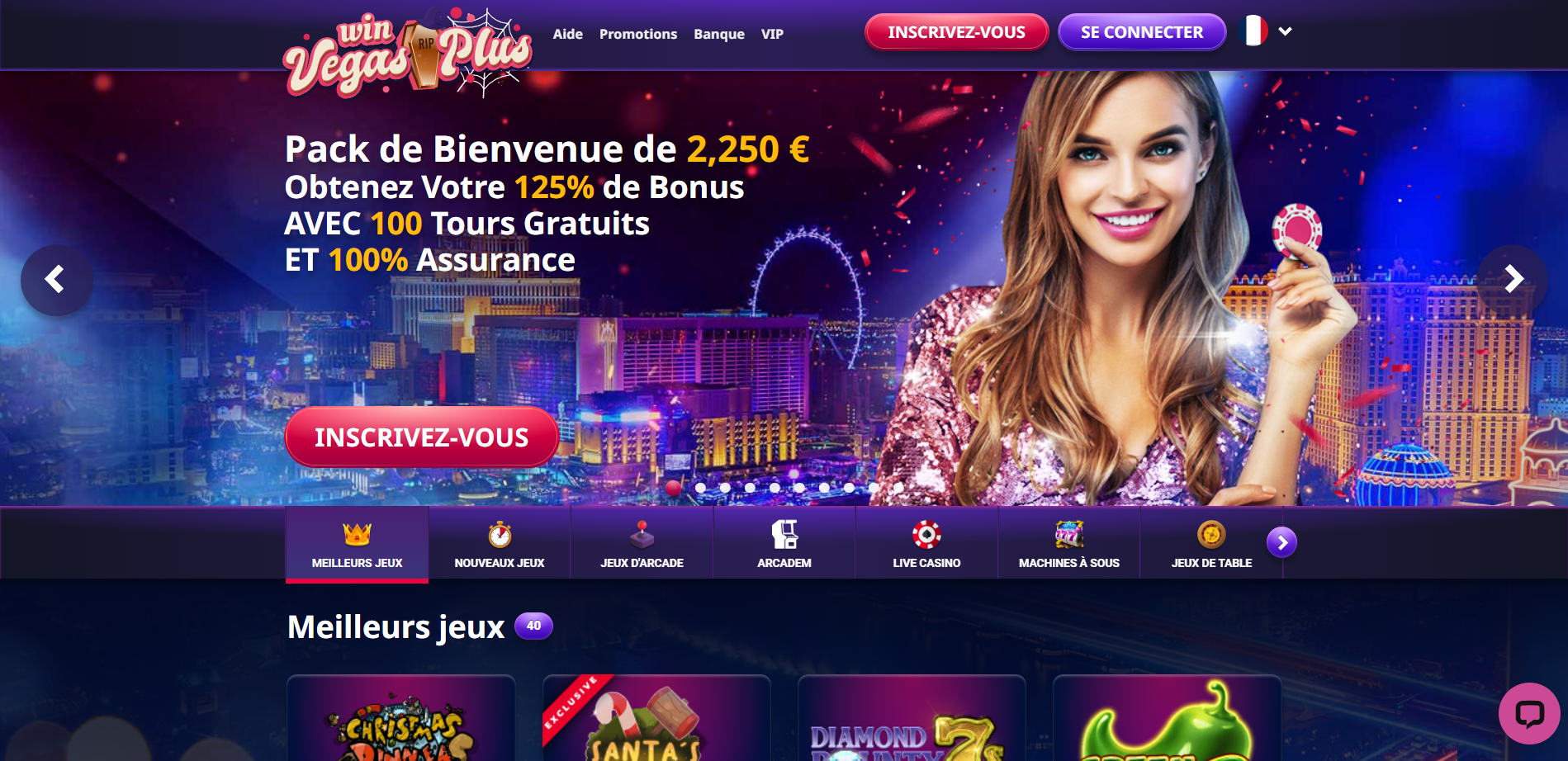Image resolution: width=1568 pixels, height=761 pixels.
Task: Open the Arcadem category
Action: click(x=784, y=545)
